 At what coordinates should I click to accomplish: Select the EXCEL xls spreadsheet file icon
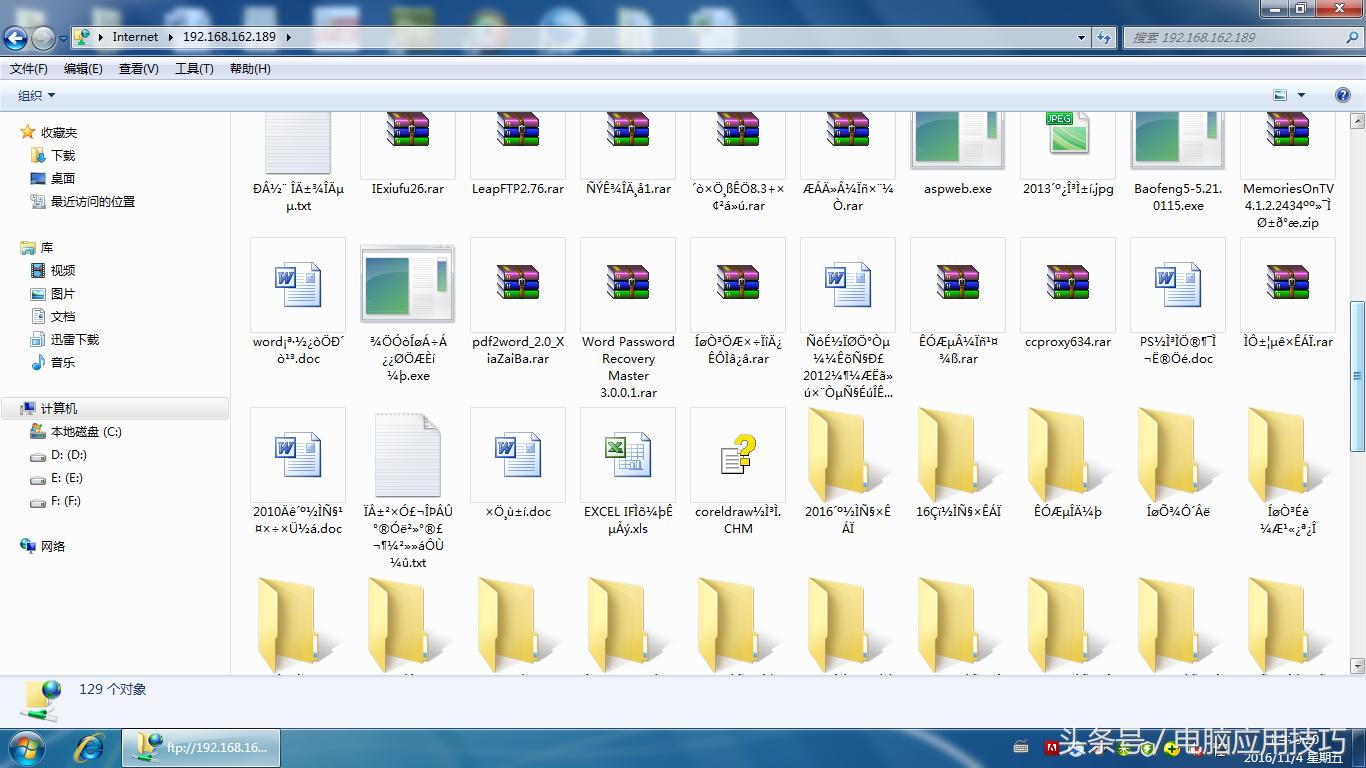click(x=628, y=455)
